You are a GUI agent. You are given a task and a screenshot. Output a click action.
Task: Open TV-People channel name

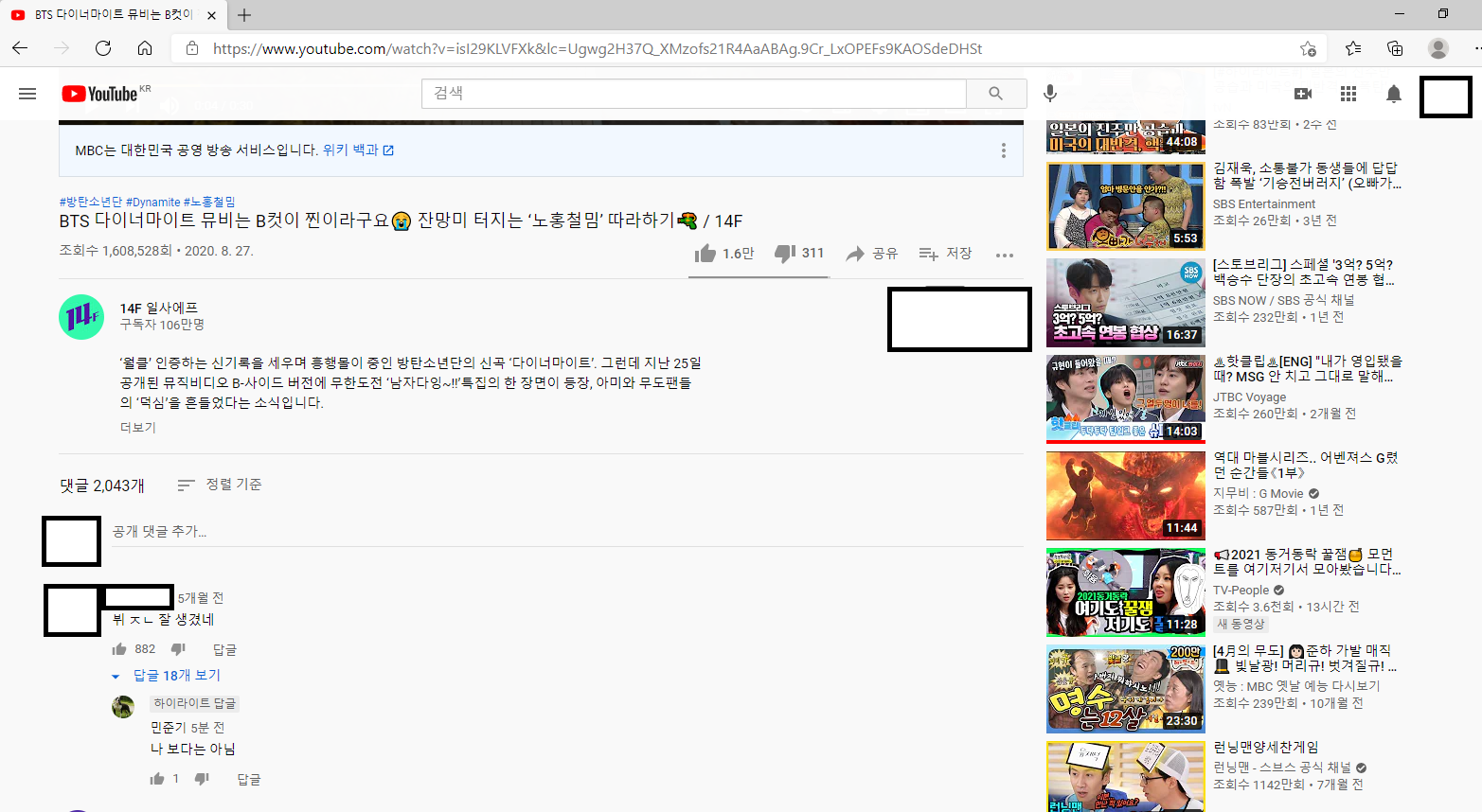1241,591
